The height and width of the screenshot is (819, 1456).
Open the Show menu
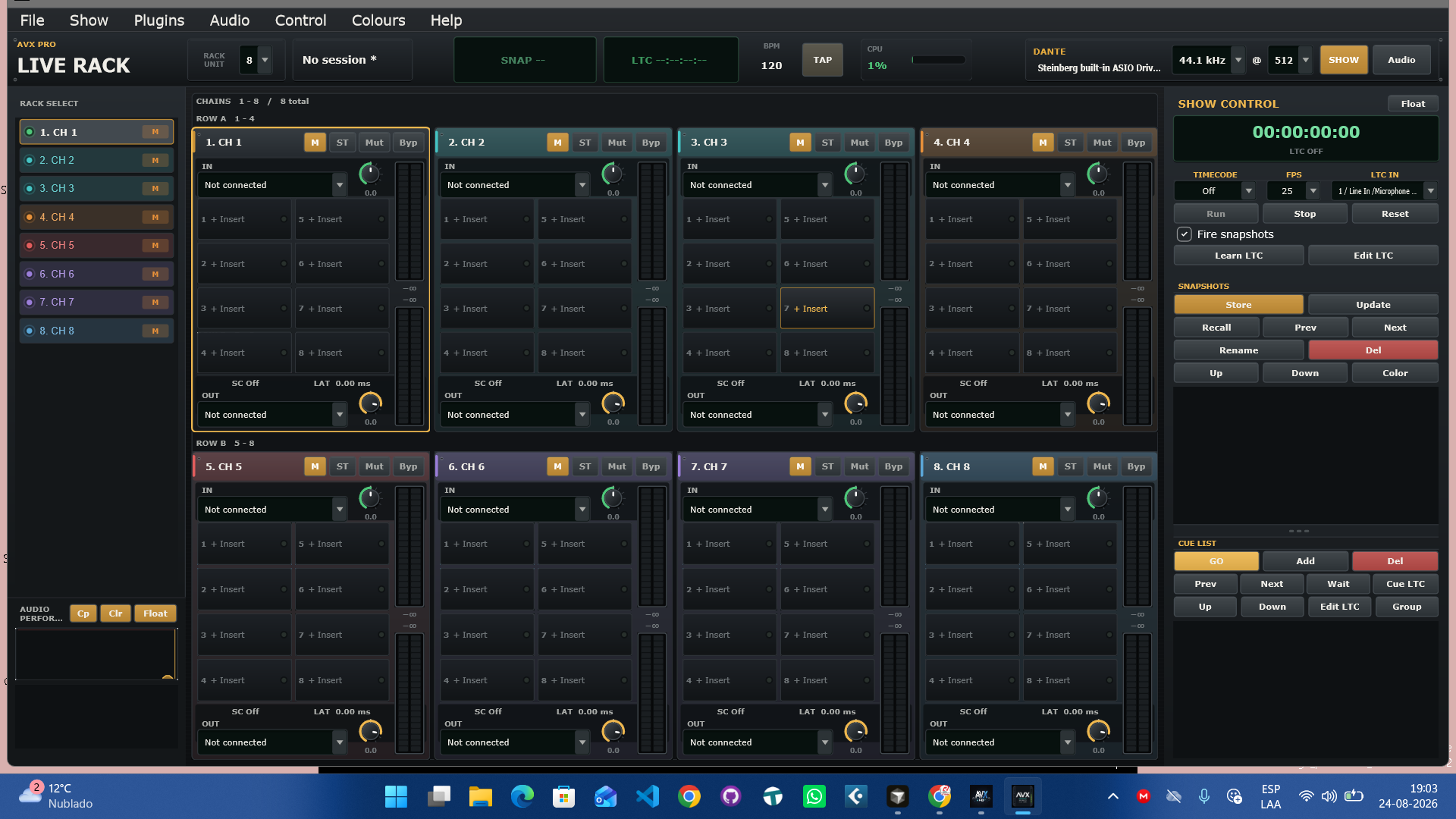coord(89,20)
